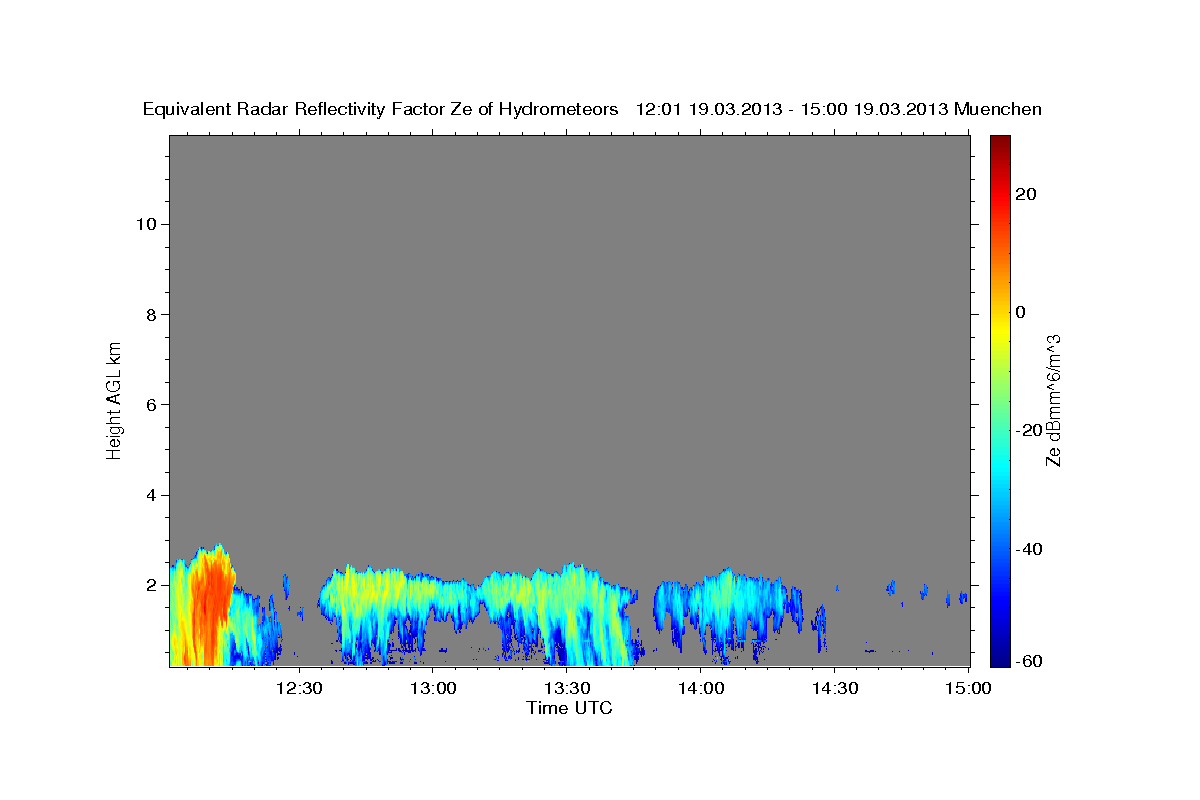Click the '12:01 19.03.2013 - 15:00 19.03.2013' date range in the title
This screenshot has height=800, width=1200.
click(792, 109)
